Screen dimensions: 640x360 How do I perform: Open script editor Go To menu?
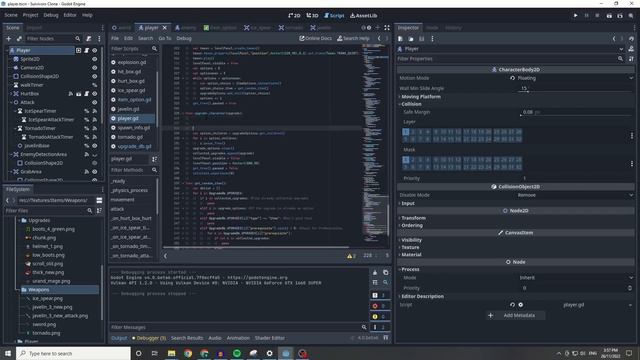pyautogui.click(x=164, y=38)
